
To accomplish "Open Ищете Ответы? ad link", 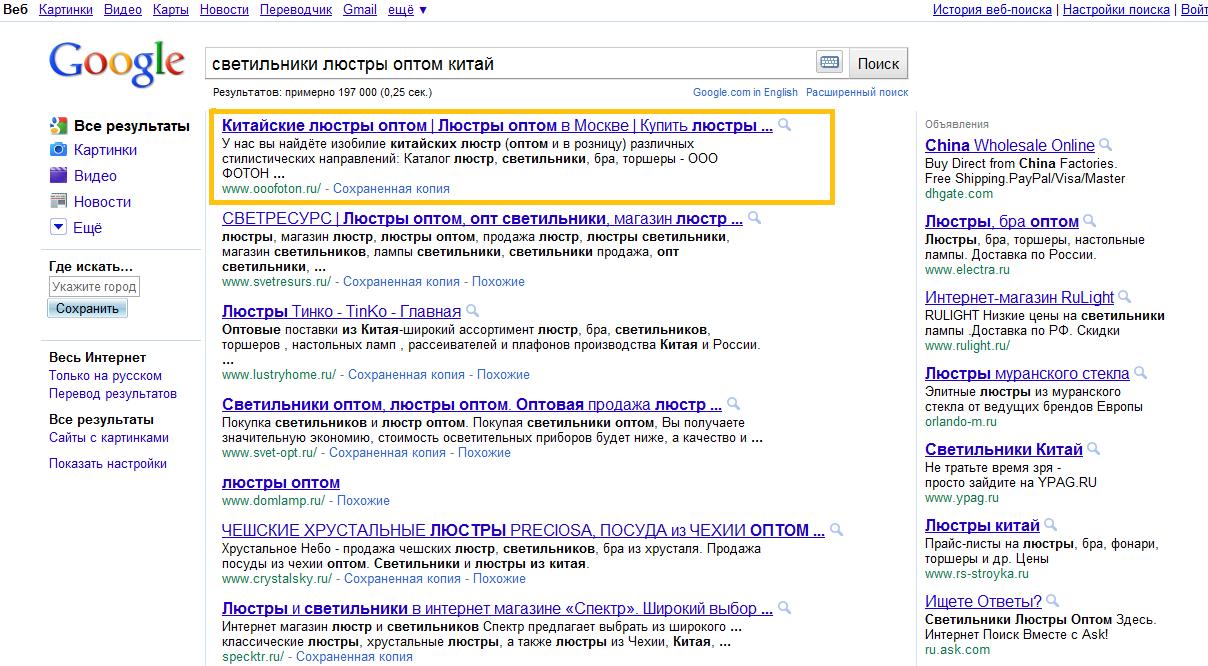I will tap(983, 602).
